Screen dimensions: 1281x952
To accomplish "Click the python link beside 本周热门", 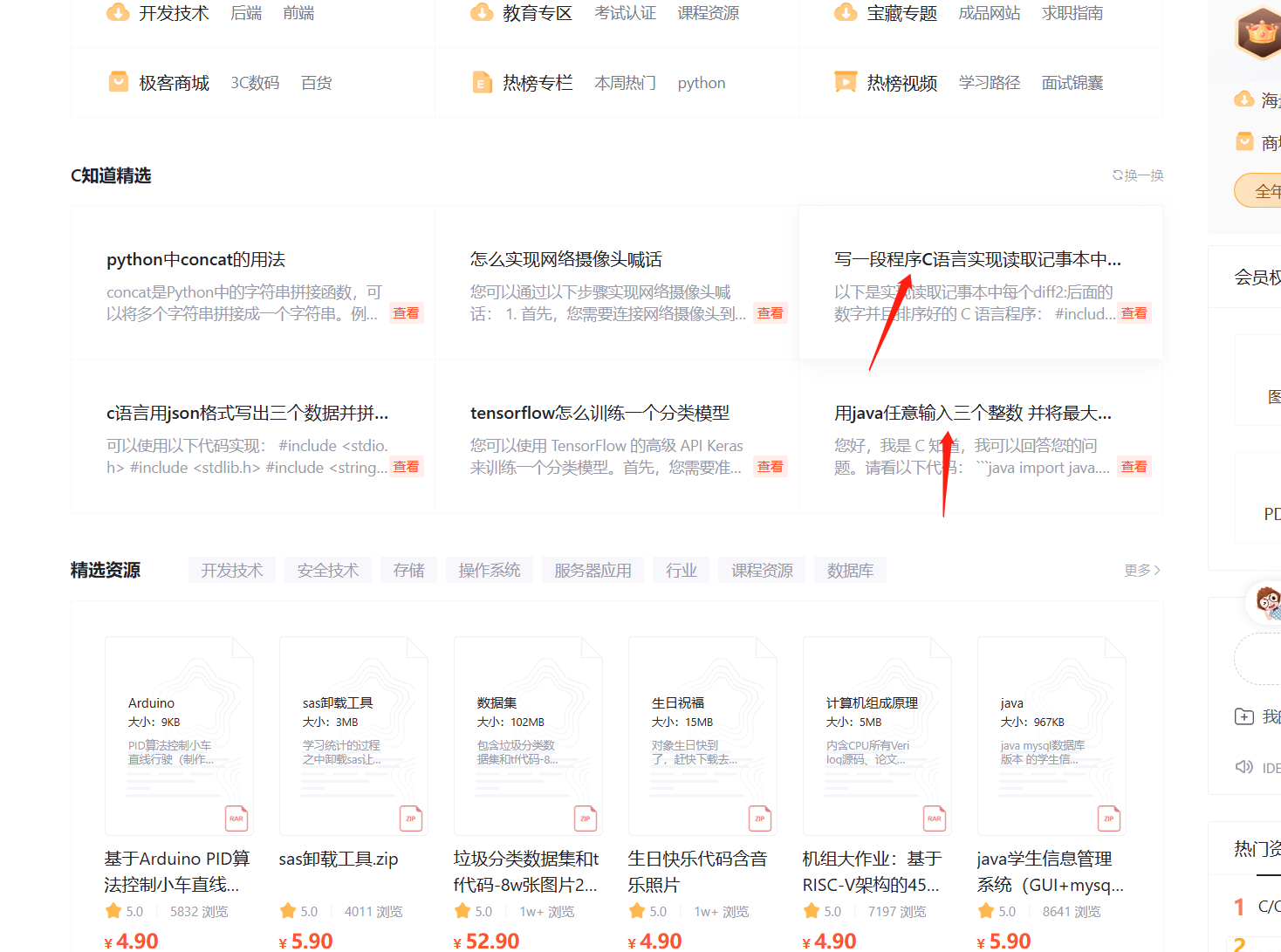I will click(702, 83).
